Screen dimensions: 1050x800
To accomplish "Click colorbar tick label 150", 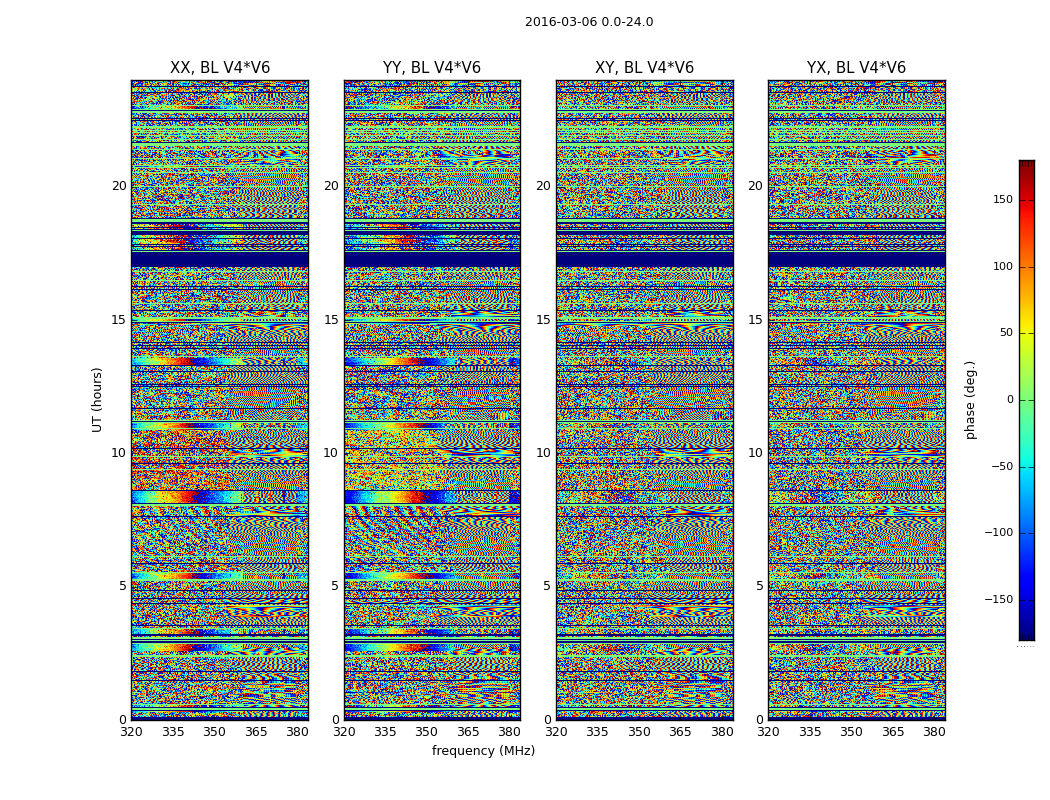I will tap(1003, 199).
